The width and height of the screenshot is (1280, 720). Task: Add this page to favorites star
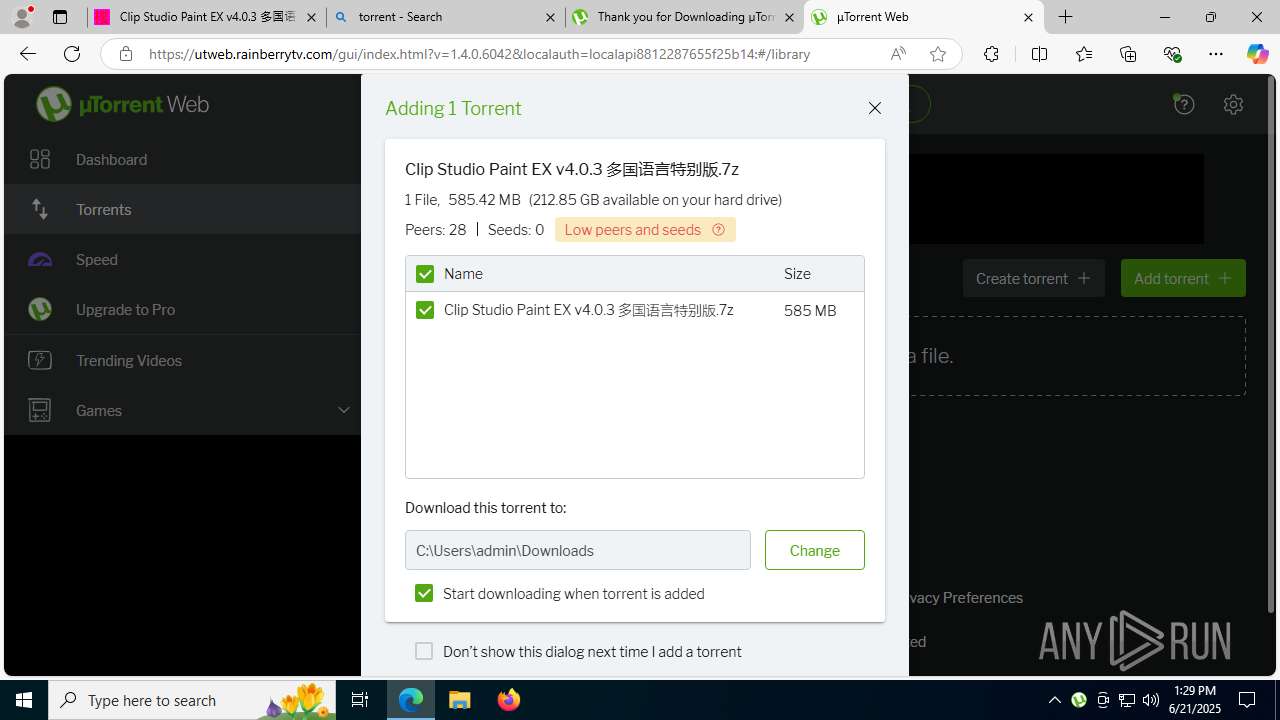click(x=938, y=54)
